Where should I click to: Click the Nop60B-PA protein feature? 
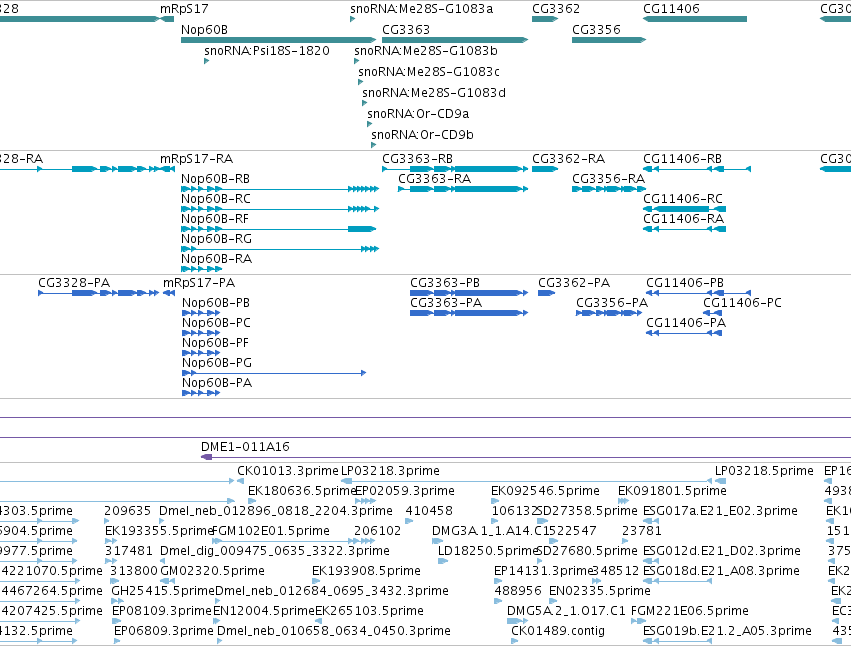[201, 393]
